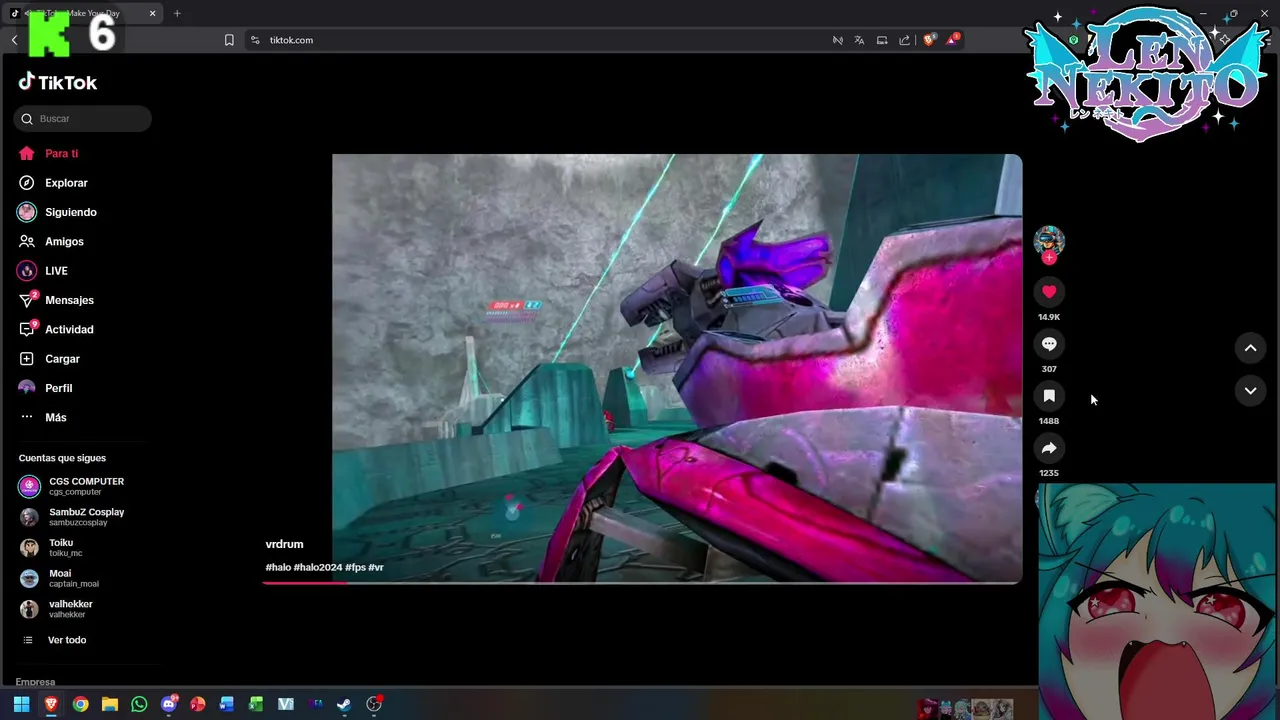Click the autoplay-blocked media toolbar icon
The width and height of the screenshot is (1280, 720).
coord(837,40)
